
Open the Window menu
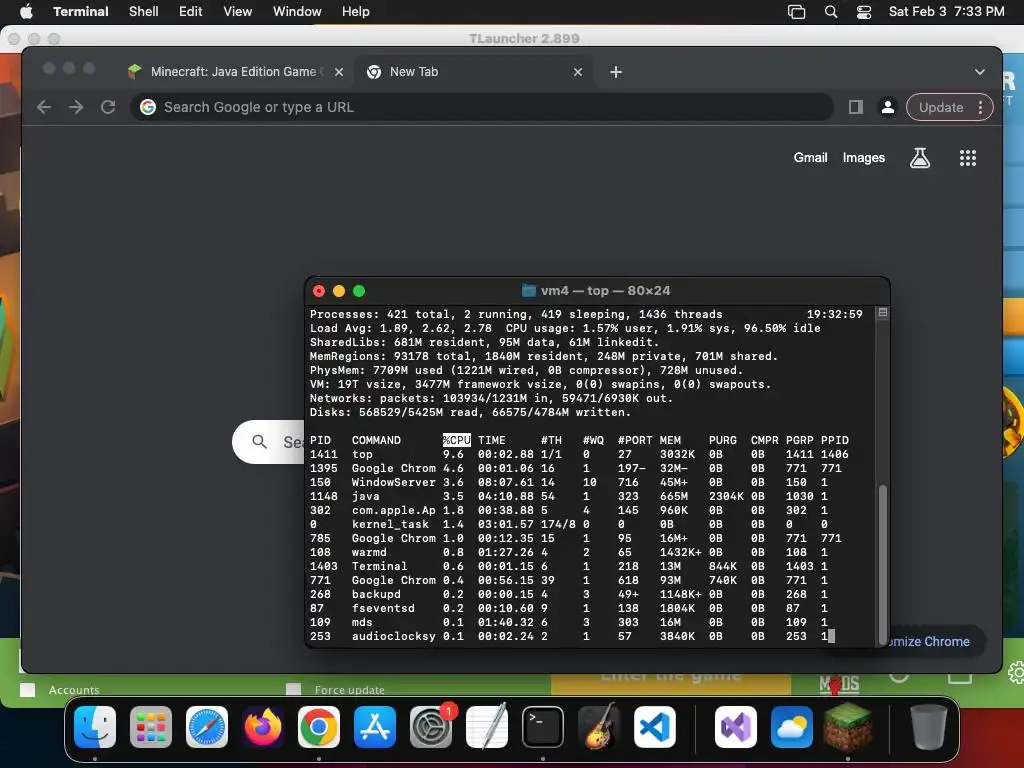pyautogui.click(x=297, y=12)
